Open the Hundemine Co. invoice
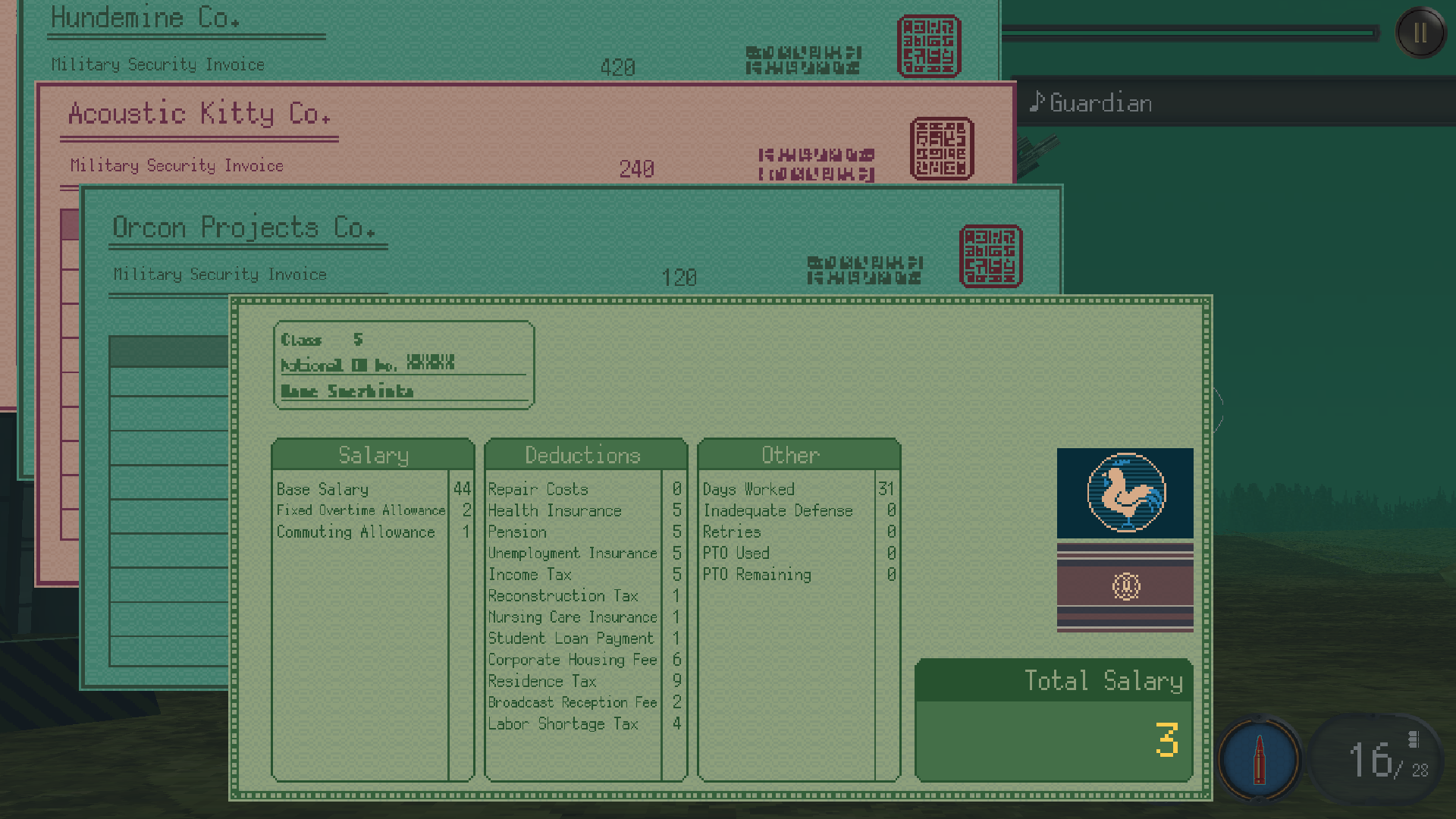The width and height of the screenshot is (1456, 819). pyautogui.click(x=144, y=18)
